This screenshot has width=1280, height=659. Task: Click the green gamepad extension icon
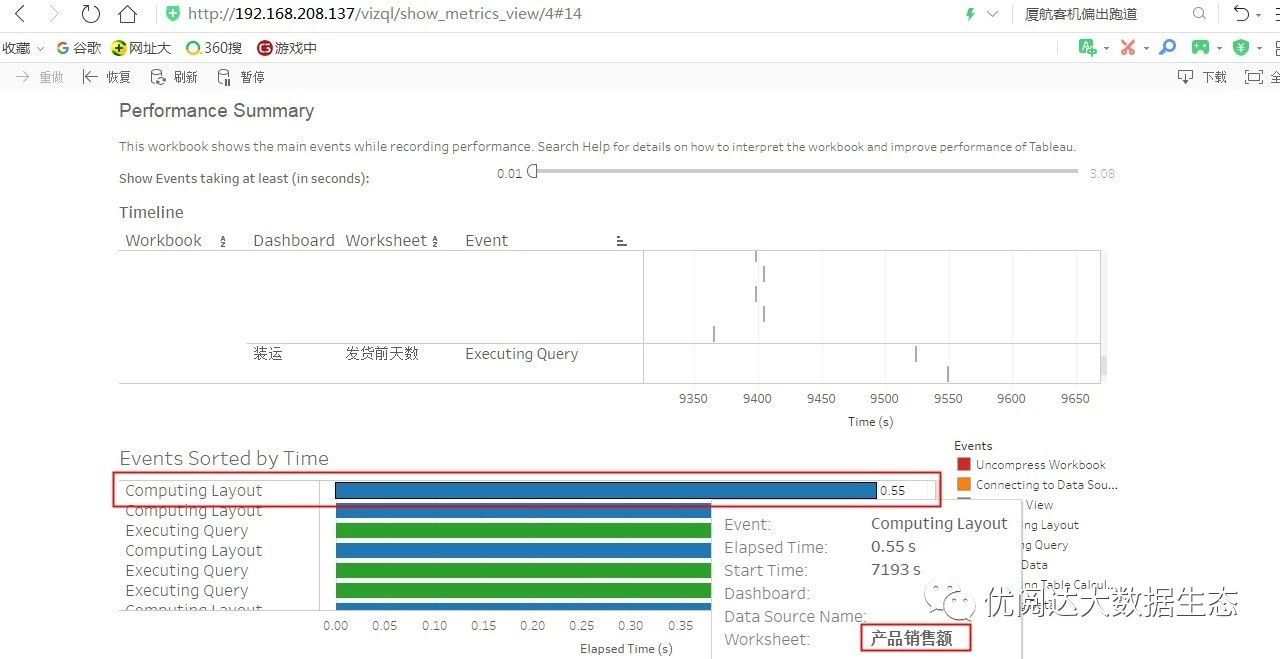click(1203, 47)
